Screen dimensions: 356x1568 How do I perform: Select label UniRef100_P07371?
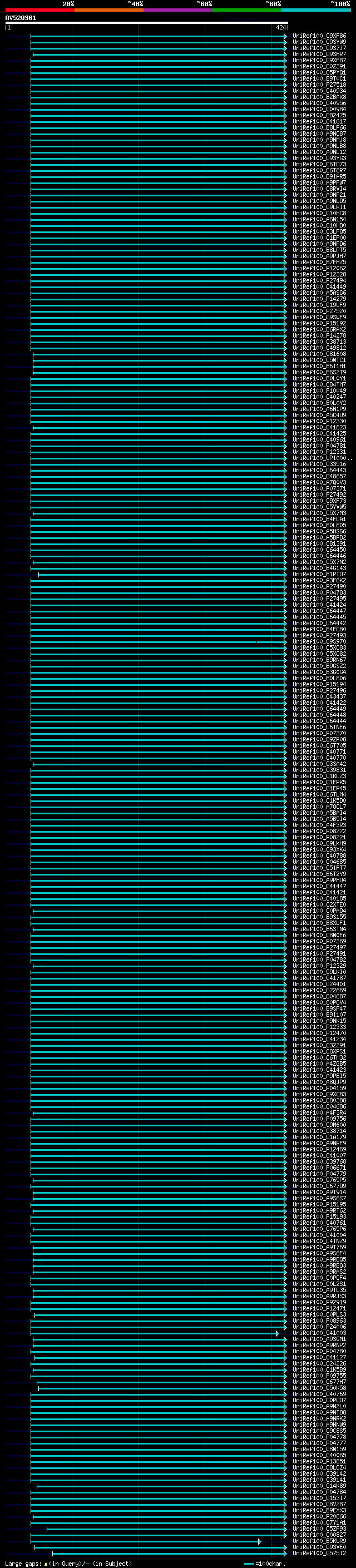[319, 489]
